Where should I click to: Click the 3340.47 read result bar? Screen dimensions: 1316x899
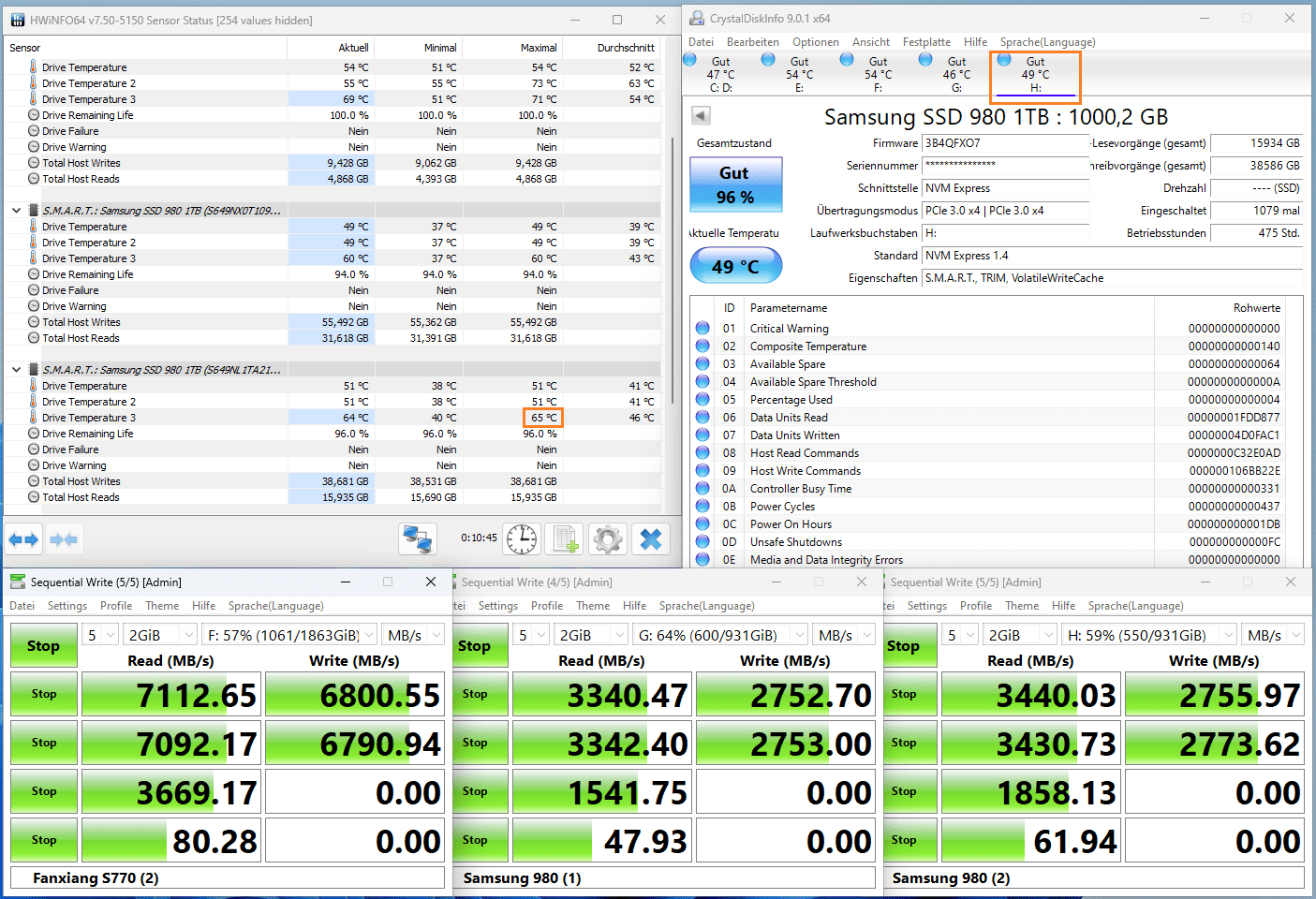pyautogui.click(x=601, y=695)
